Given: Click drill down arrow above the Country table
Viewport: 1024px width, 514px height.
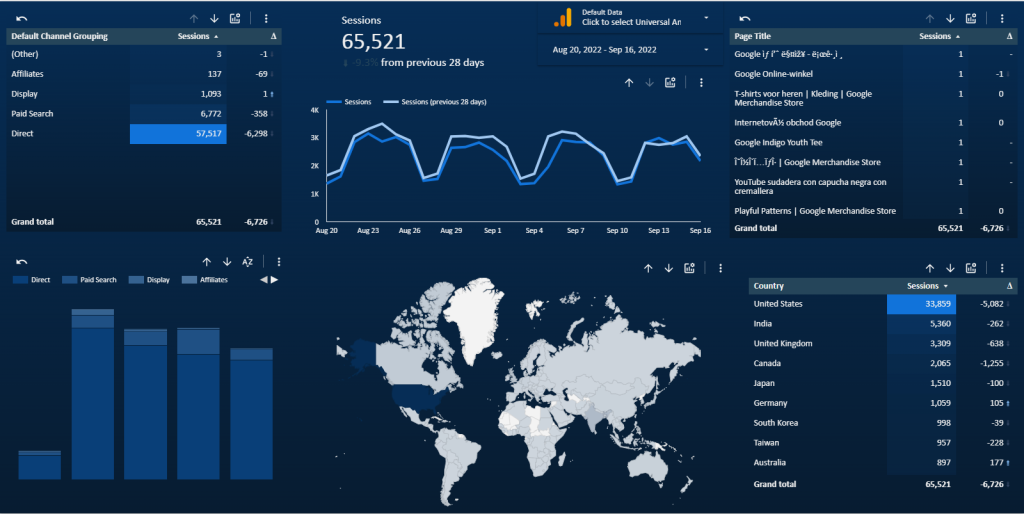Looking at the screenshot, I should [950, 267].
